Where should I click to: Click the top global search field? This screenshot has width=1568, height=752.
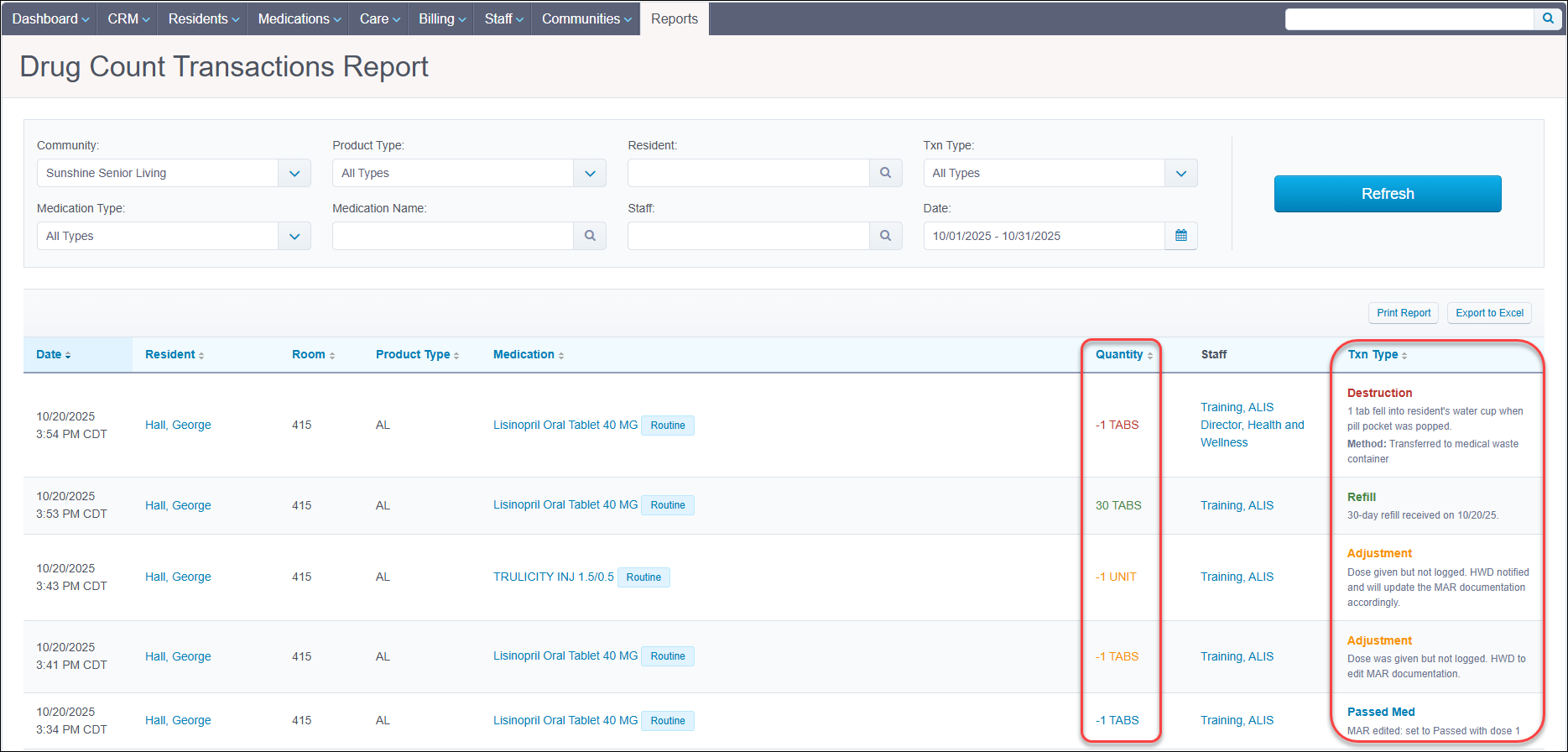click(x=1409, y=18)
